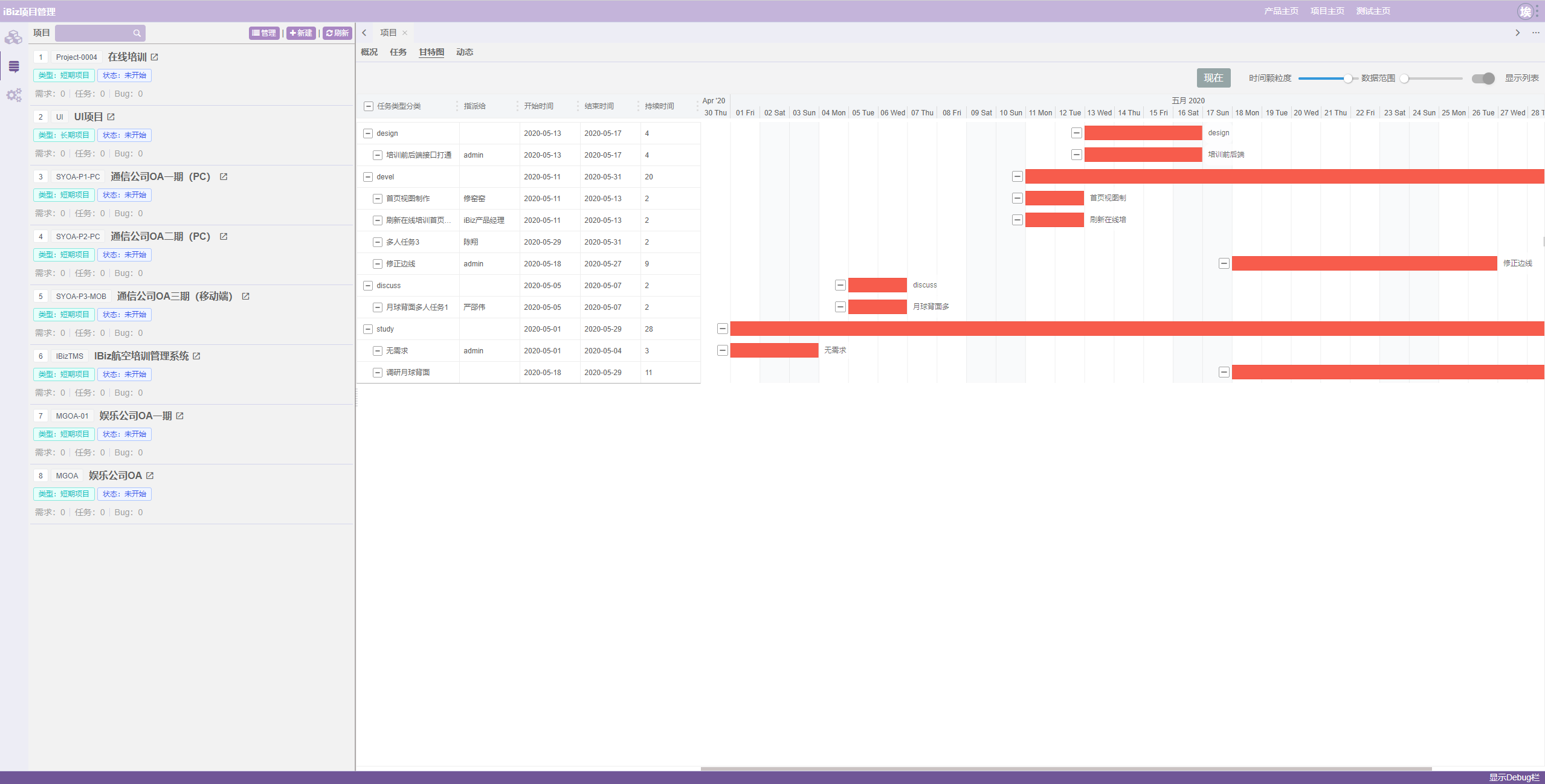1545x784 pixels.
Task: Open 产品主页 link
Action: [x=1281, y=11]
